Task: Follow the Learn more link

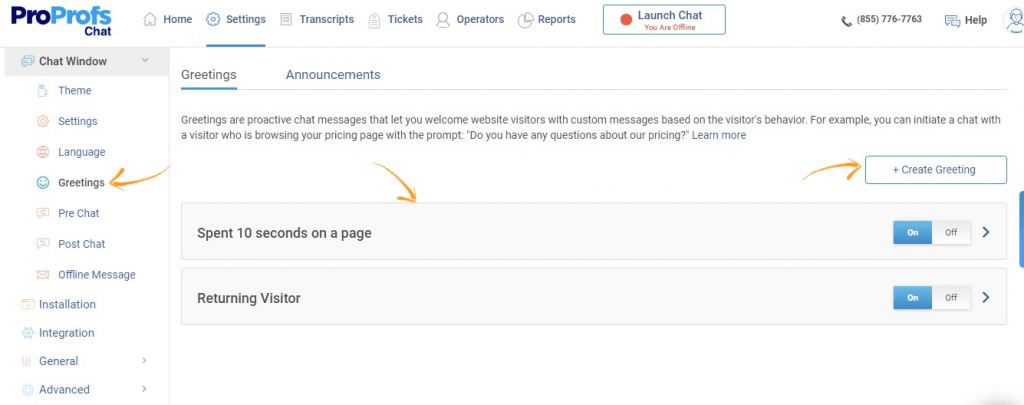Action: [718, 135]
